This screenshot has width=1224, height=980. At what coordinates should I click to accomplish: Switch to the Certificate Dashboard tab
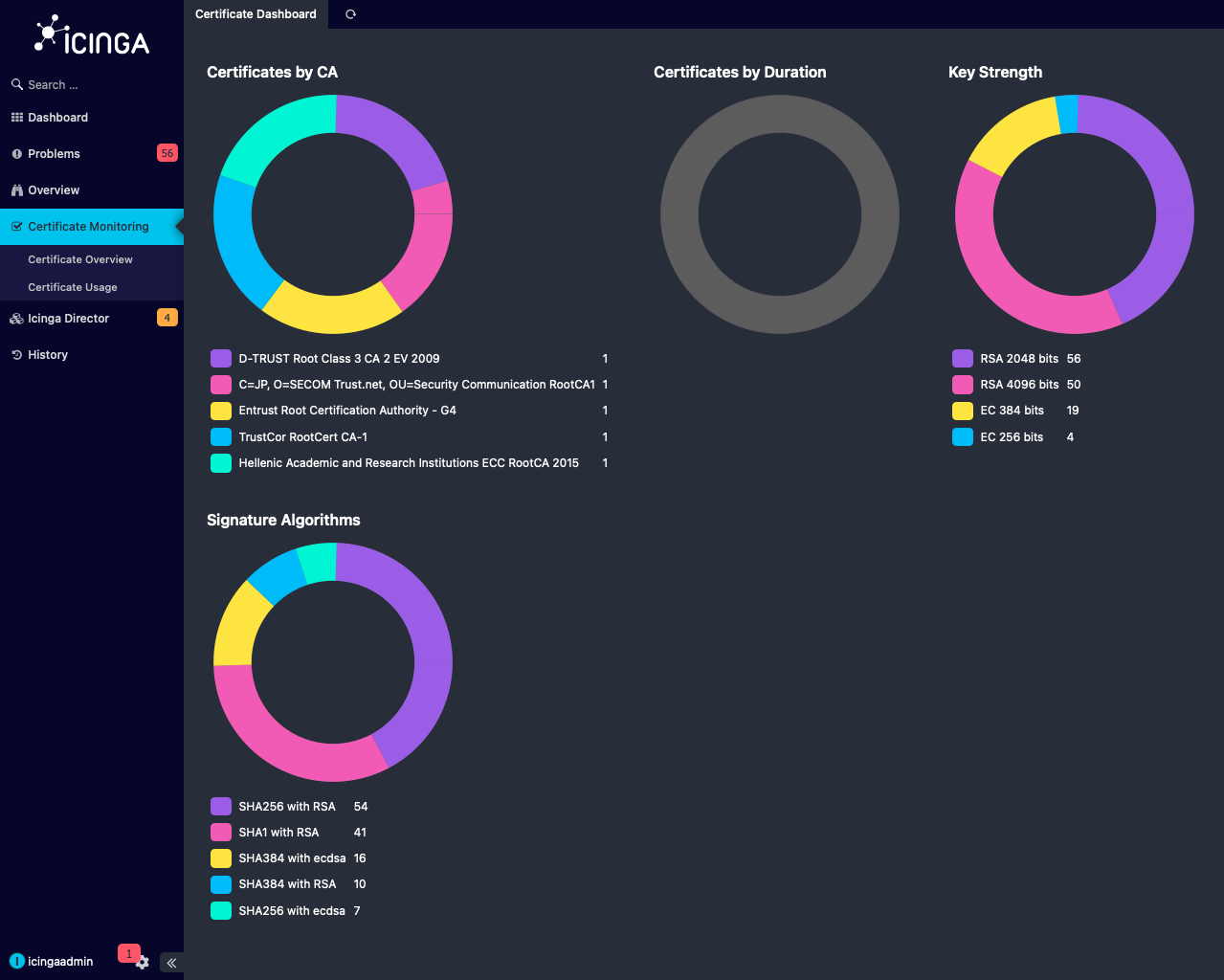pos(256,14)
